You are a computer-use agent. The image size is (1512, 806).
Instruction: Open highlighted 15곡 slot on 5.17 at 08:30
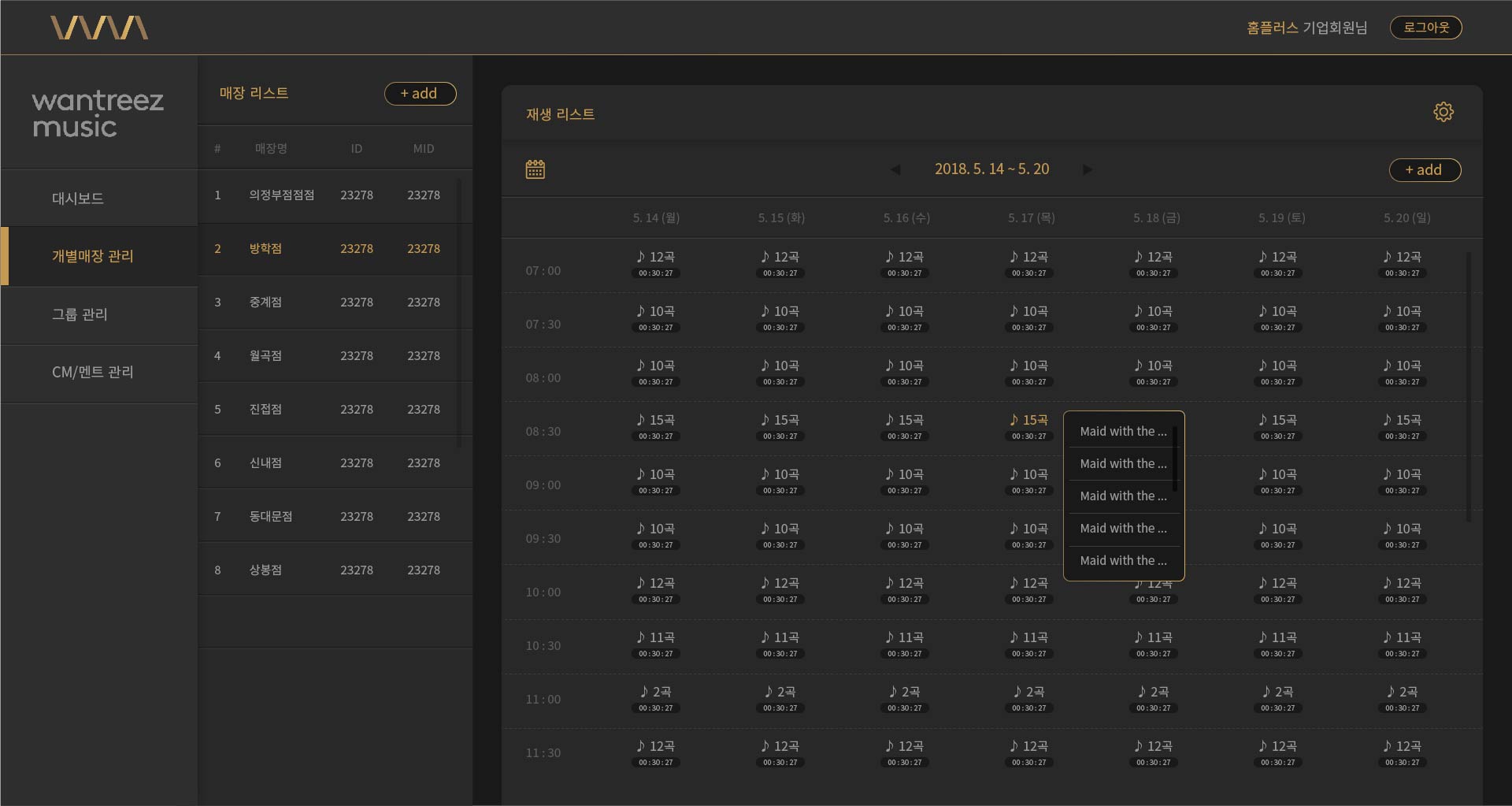pyautogui.click(x=1029, y=425)
